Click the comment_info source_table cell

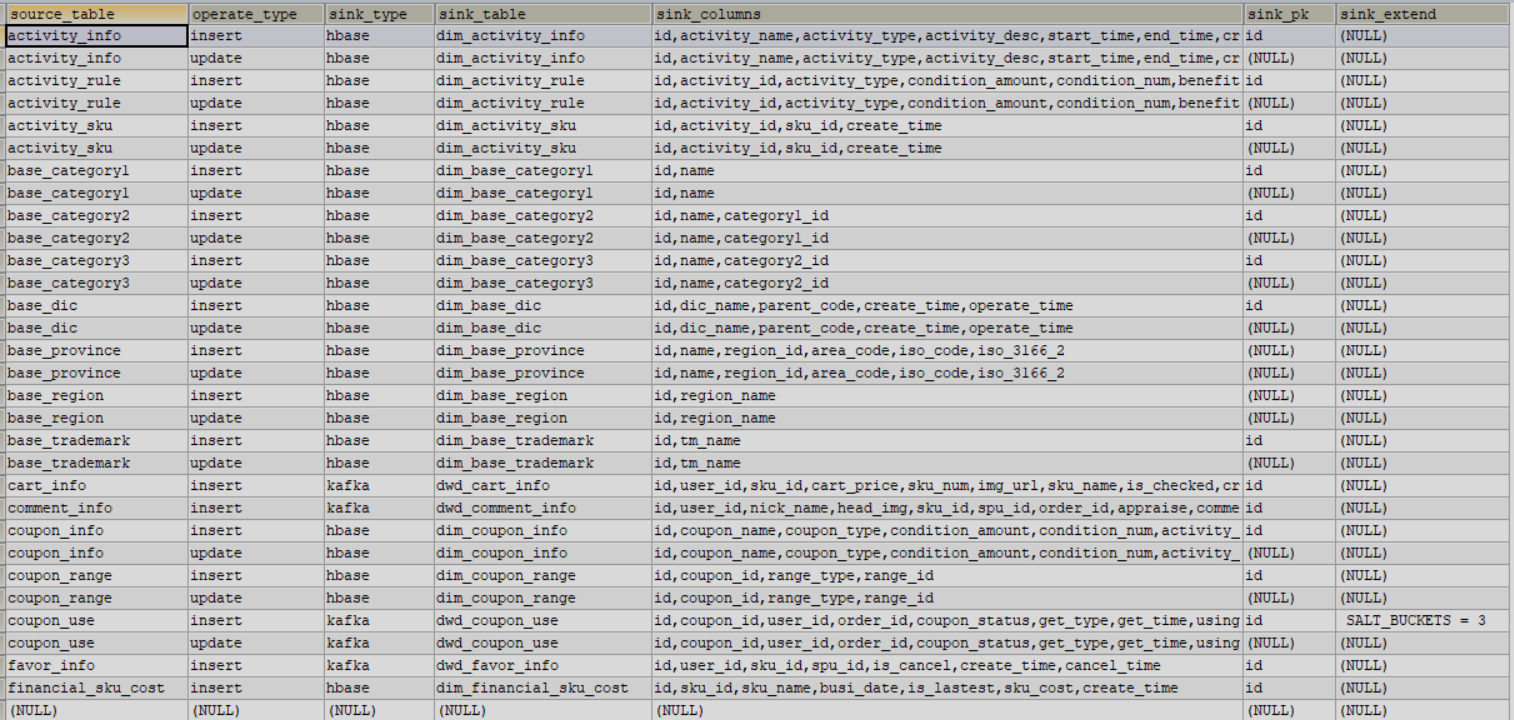point(60,508)
